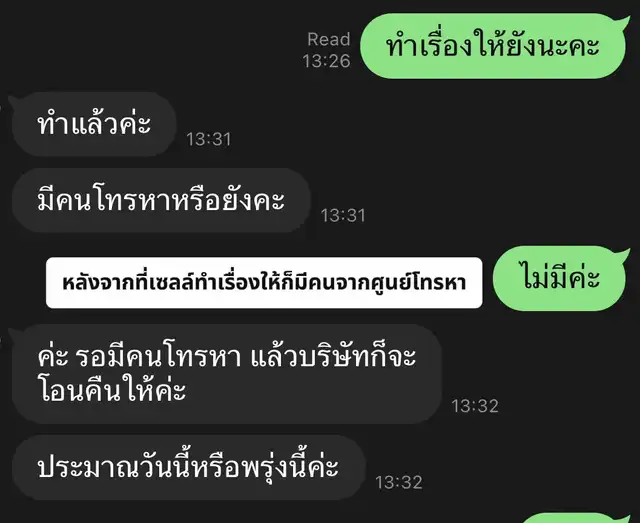Tap the "Read" status label
Image resolution: width=640 pixels, height=523 pixels.
(x=329, y=40)
